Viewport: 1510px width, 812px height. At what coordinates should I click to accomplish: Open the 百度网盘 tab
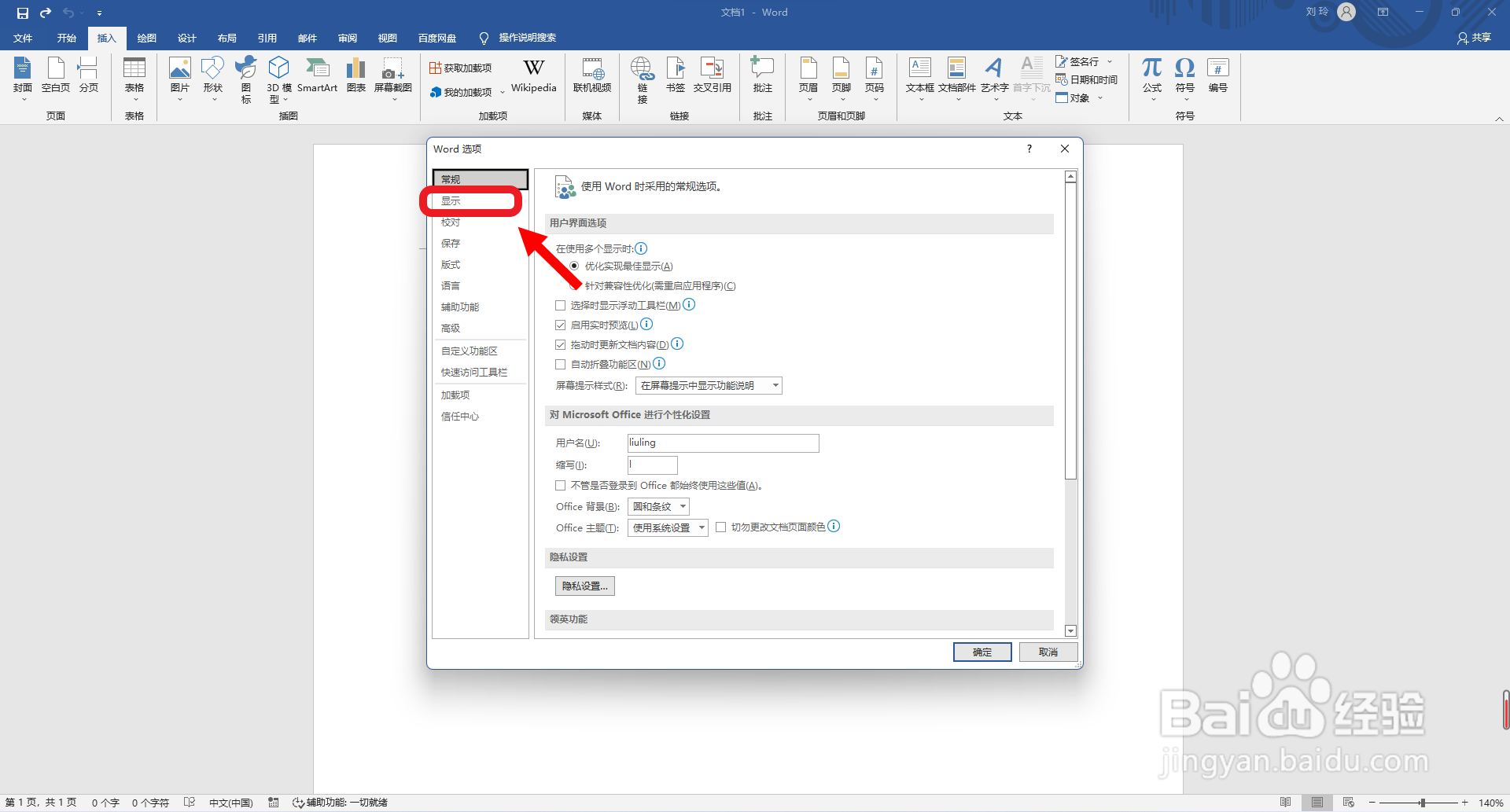point(437,38)
